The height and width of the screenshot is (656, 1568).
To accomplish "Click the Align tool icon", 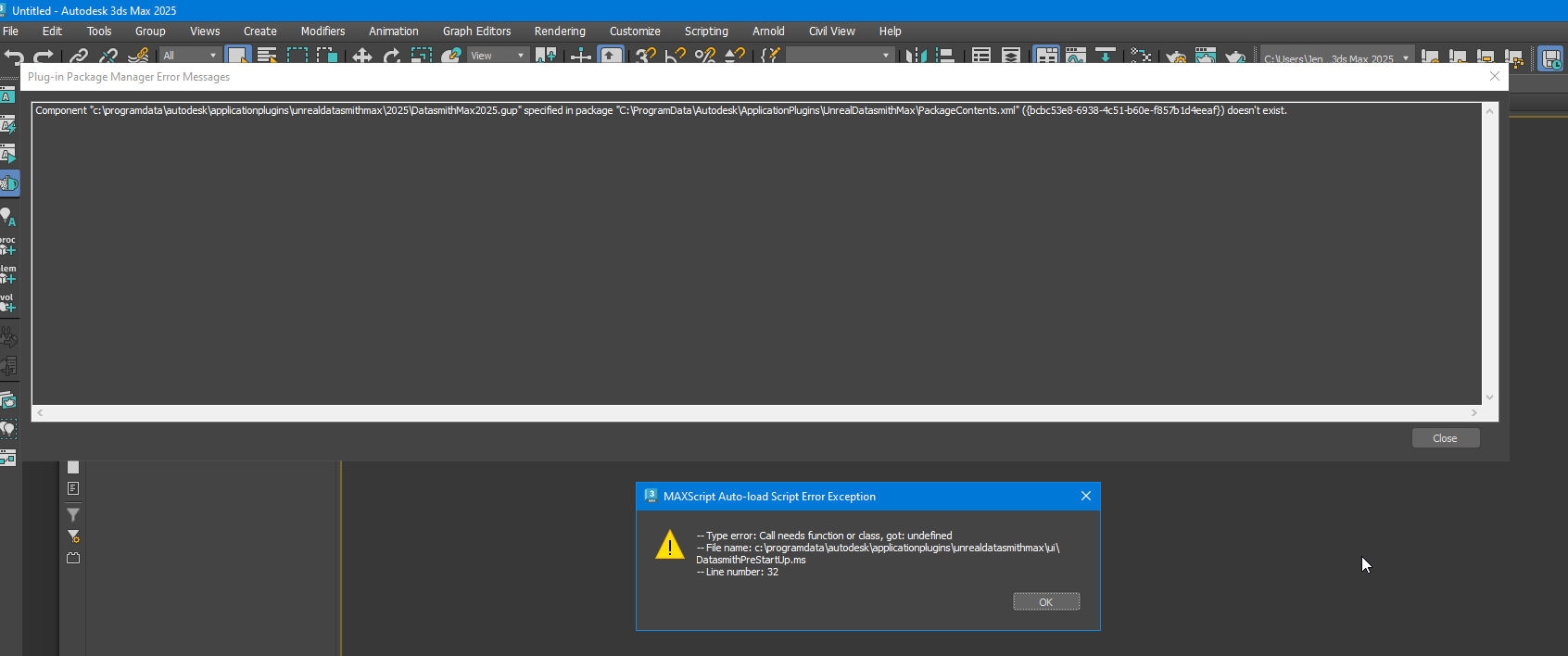I will (x=945, y=56).
